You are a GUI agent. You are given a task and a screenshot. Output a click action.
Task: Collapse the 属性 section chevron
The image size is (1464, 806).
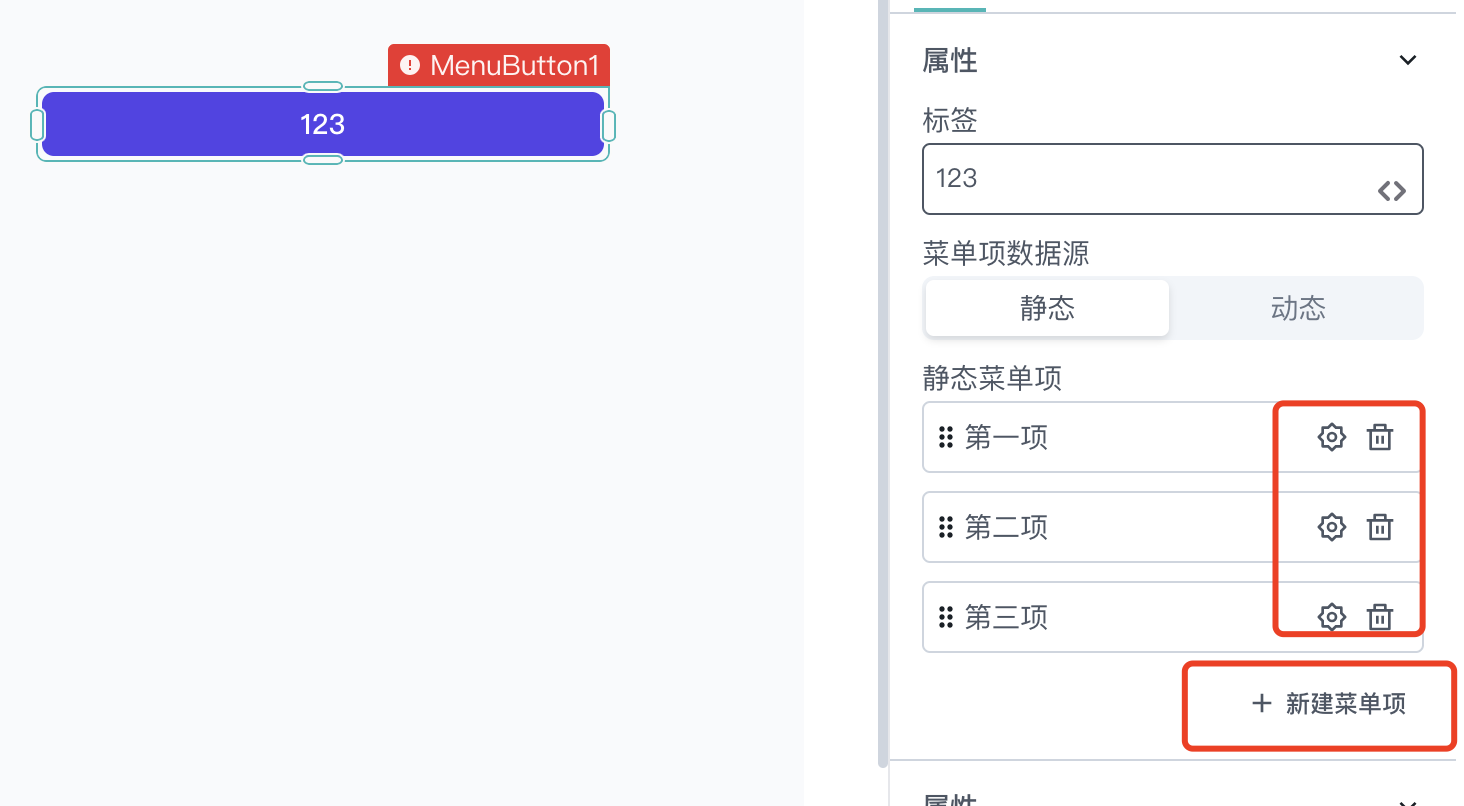click(1408, 60)
